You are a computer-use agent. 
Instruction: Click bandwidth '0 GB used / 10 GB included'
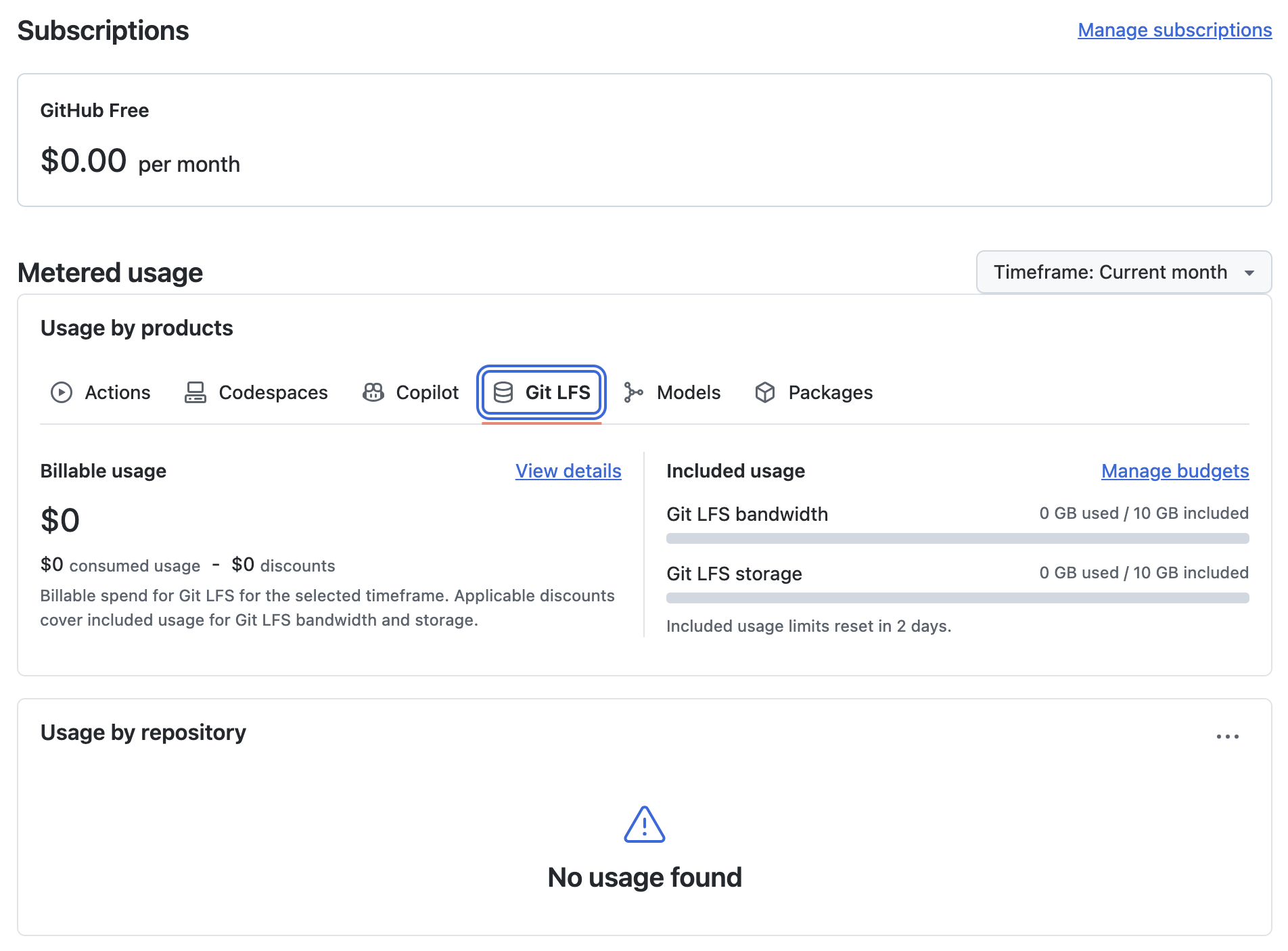tap(1144, 513)
